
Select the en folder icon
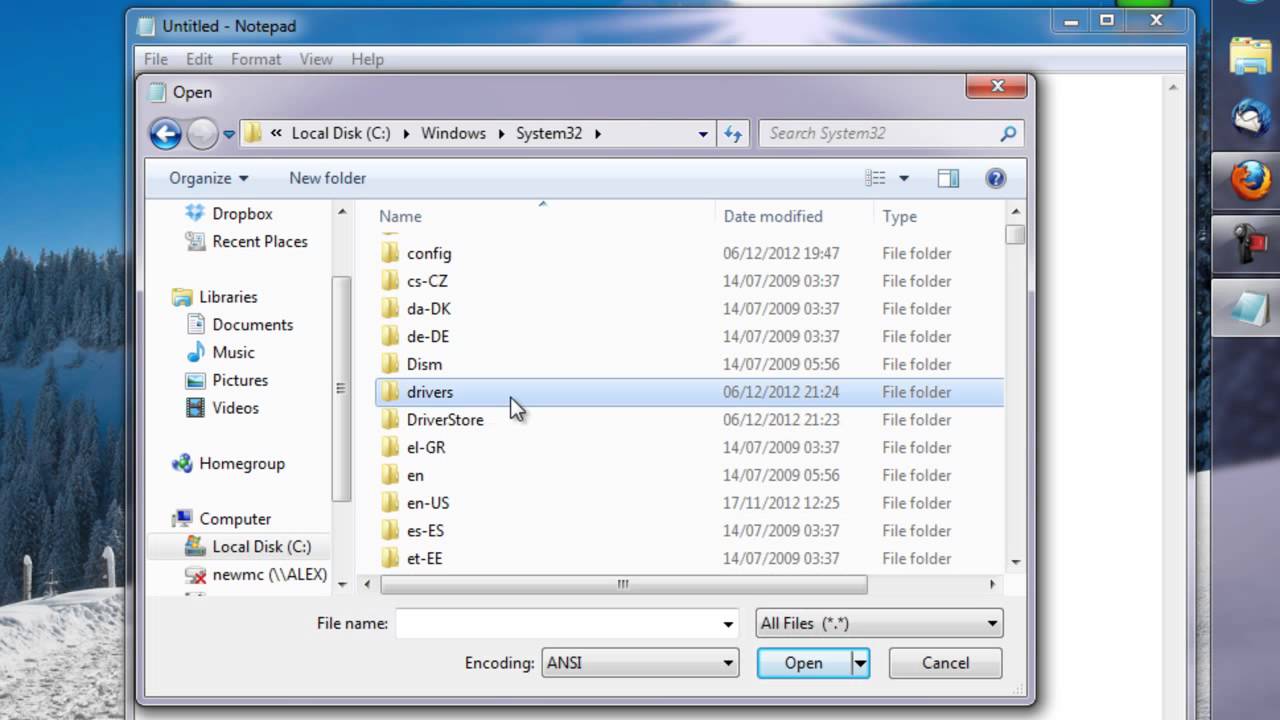(x=390, y=475)
